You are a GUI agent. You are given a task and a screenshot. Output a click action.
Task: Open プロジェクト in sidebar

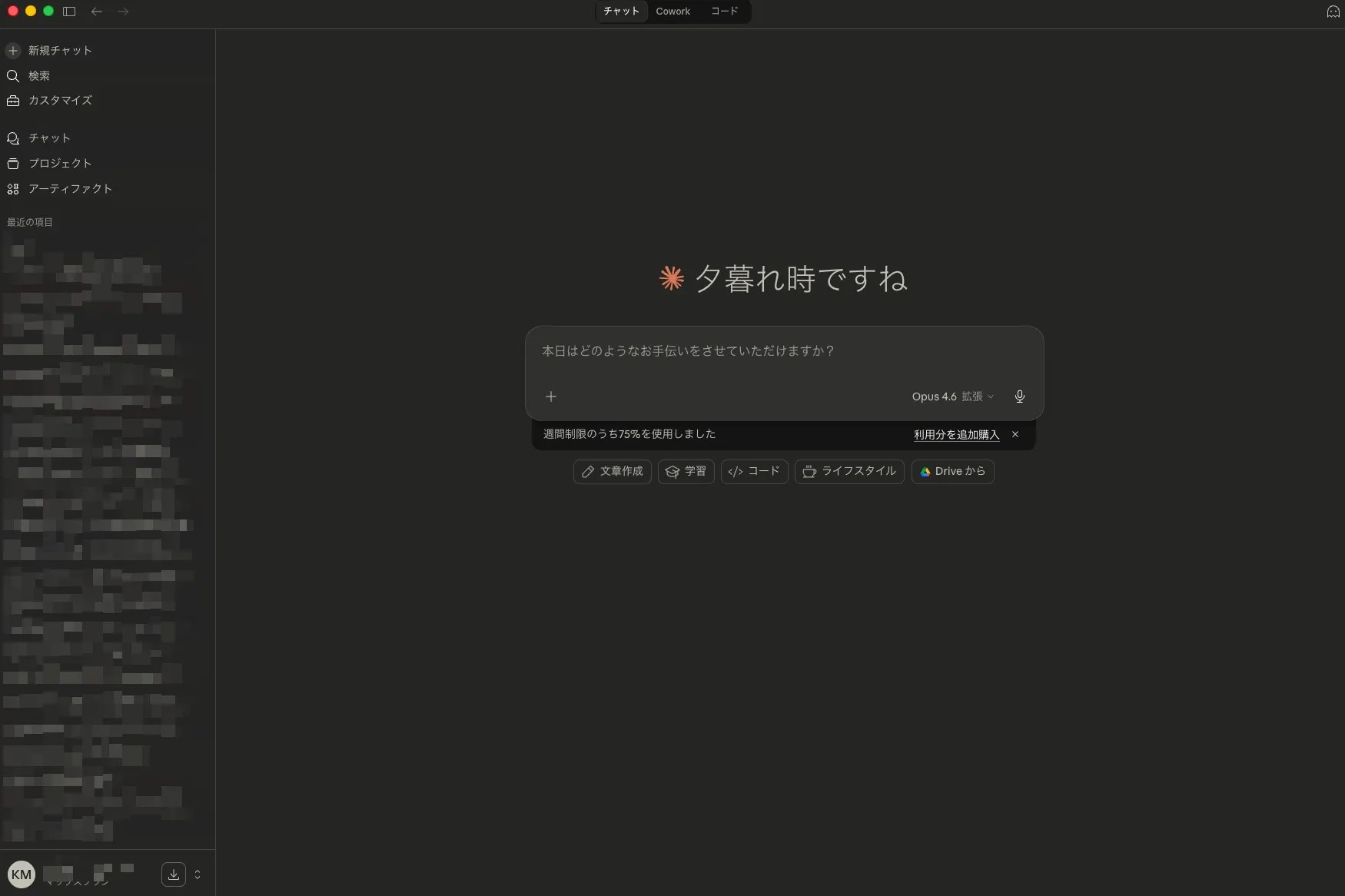[49, 164]
